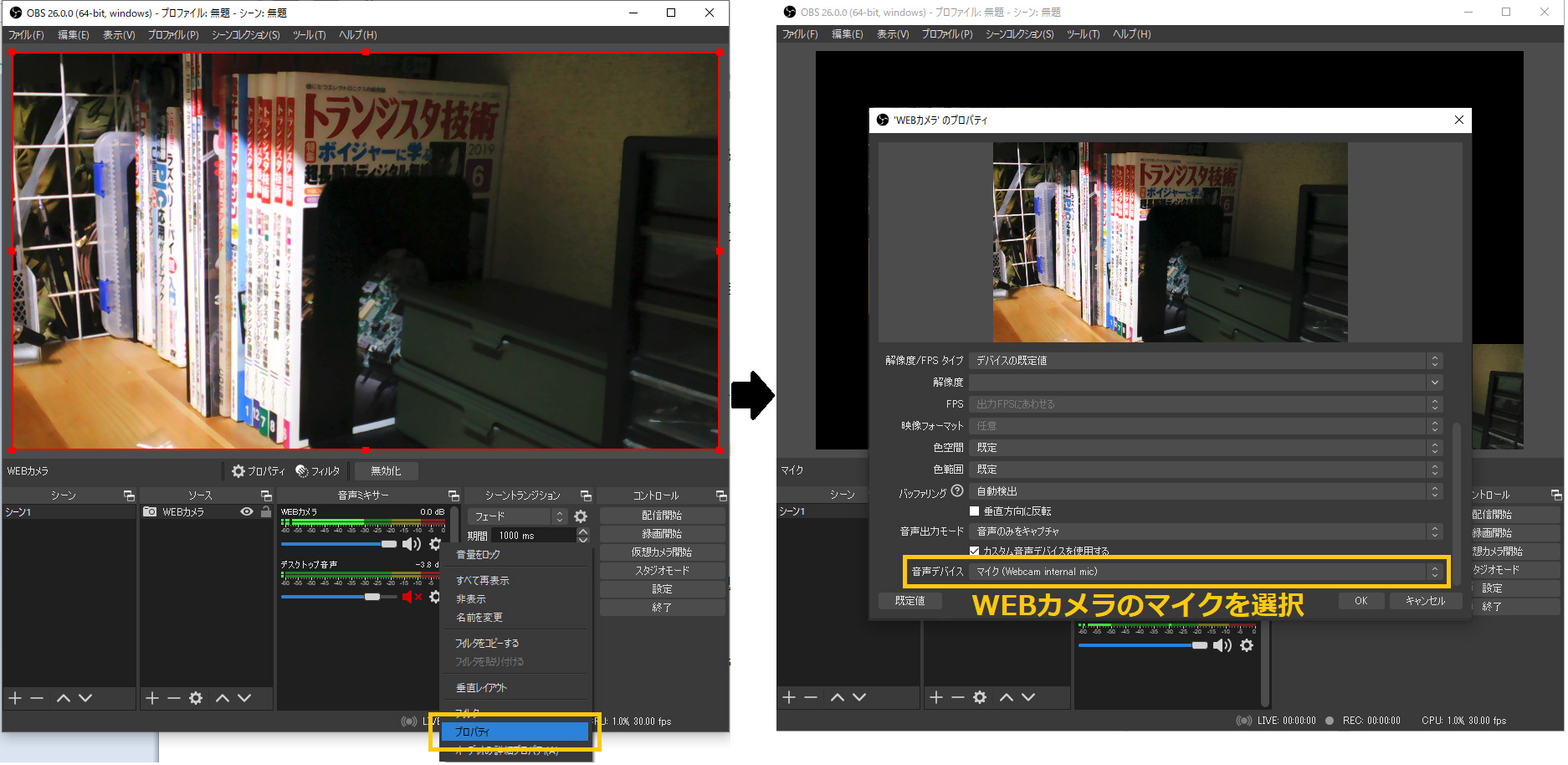Open the 音声出力モード dropdown

coord(1206,531)
